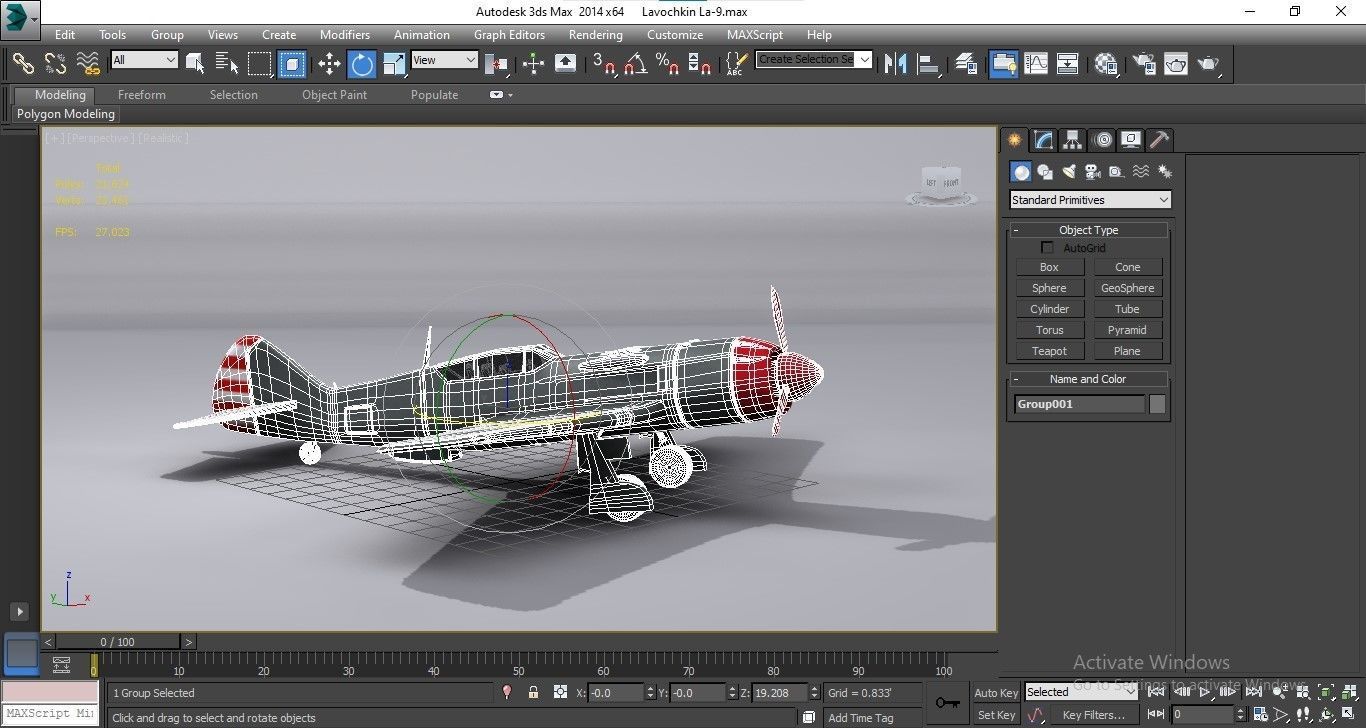
Task: Toggle the Angle Snap button
Action: pos(635,64)
